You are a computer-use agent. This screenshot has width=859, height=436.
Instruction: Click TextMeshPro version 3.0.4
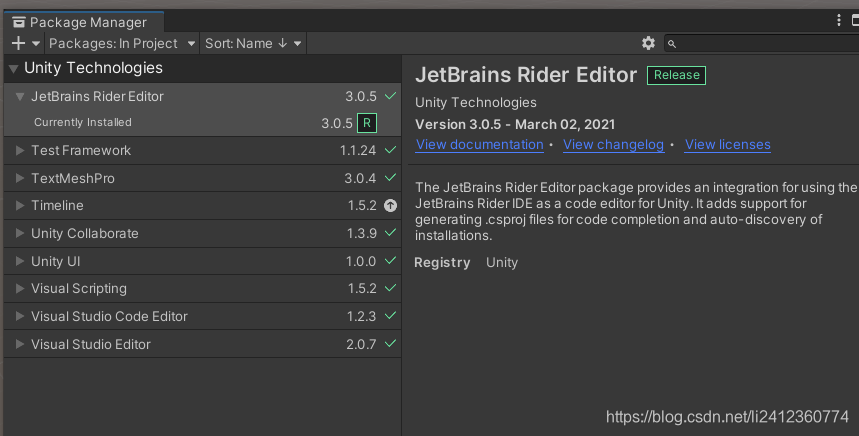click(x=360, y=179)
